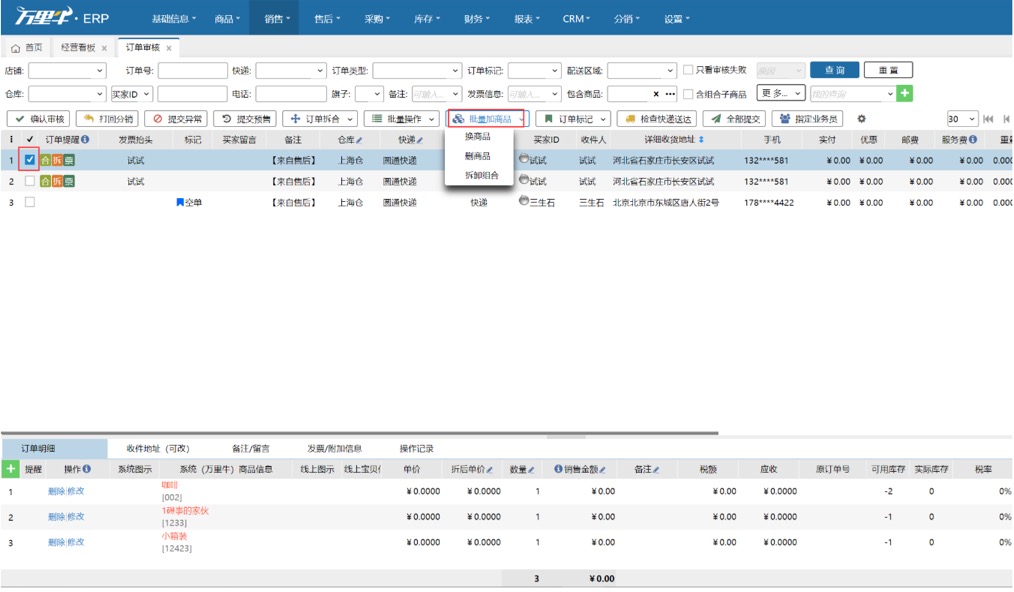This screenshot has height=592, width=1014.
Task: Click the green 合 tag in row 1
Action: (x=45, y=160)
